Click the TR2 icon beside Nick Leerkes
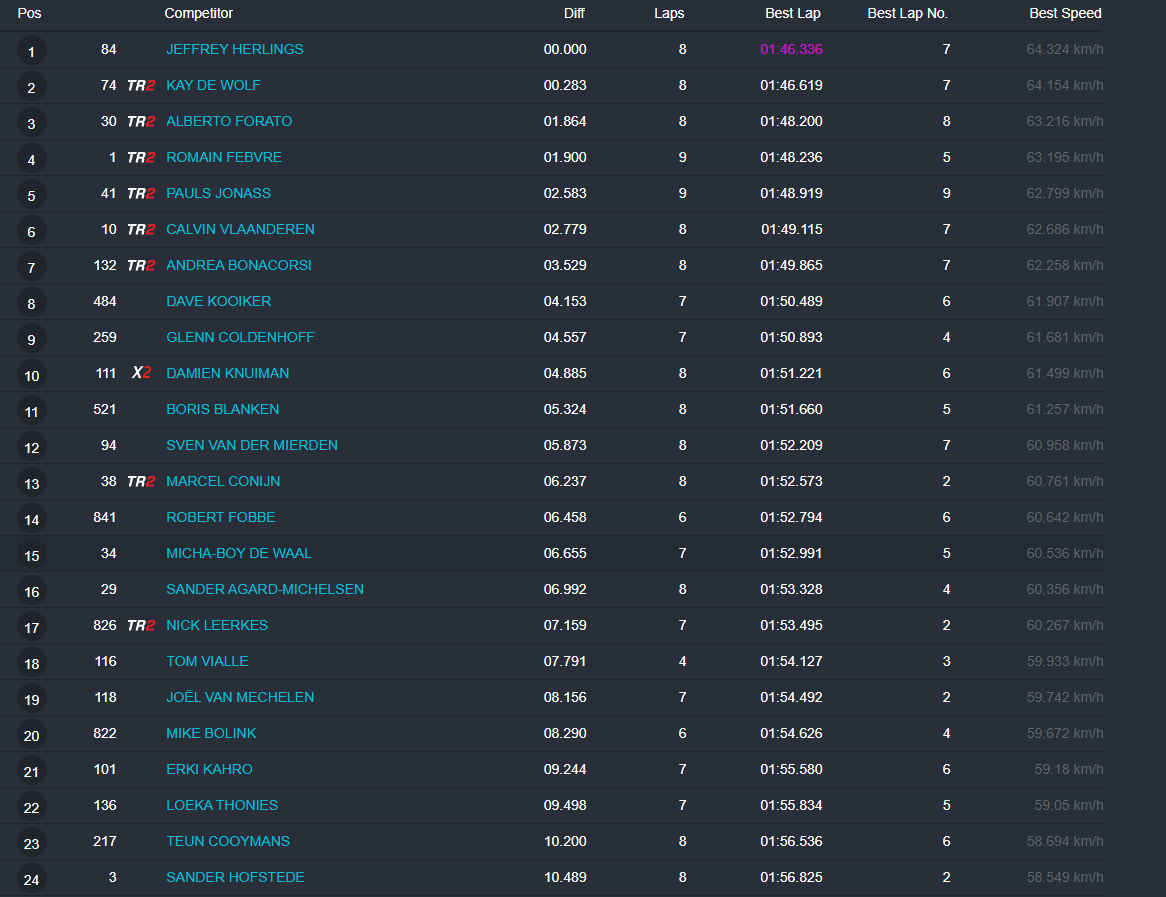This screenshot has width=1166, height=897. (141, 626)
